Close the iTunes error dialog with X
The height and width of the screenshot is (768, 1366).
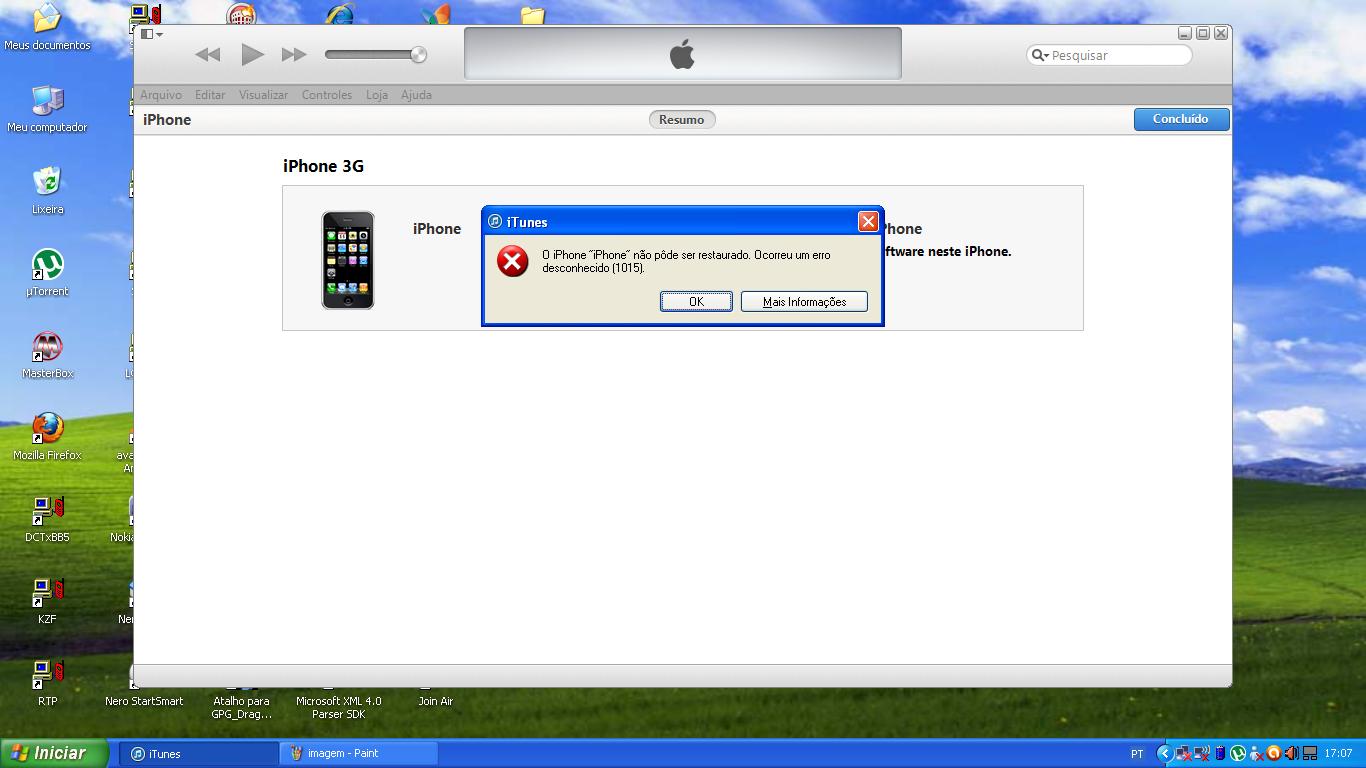(868, 221)
